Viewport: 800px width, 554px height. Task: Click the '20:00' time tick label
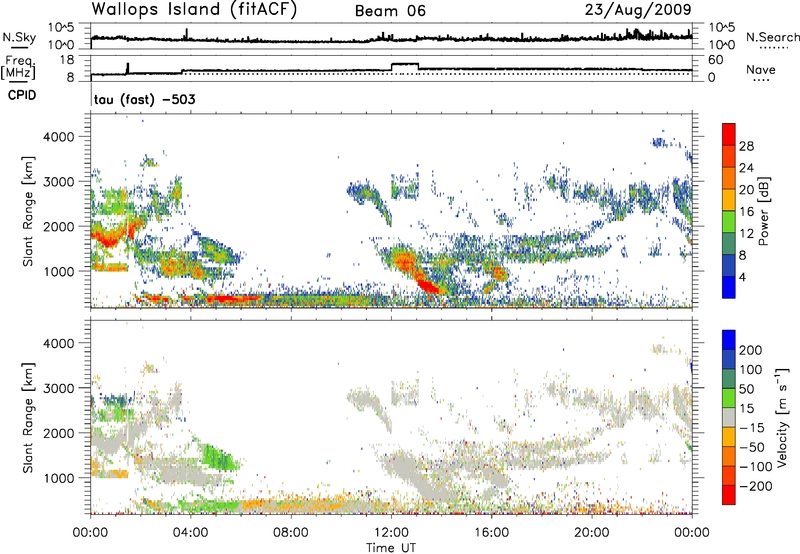coord(591,532)
